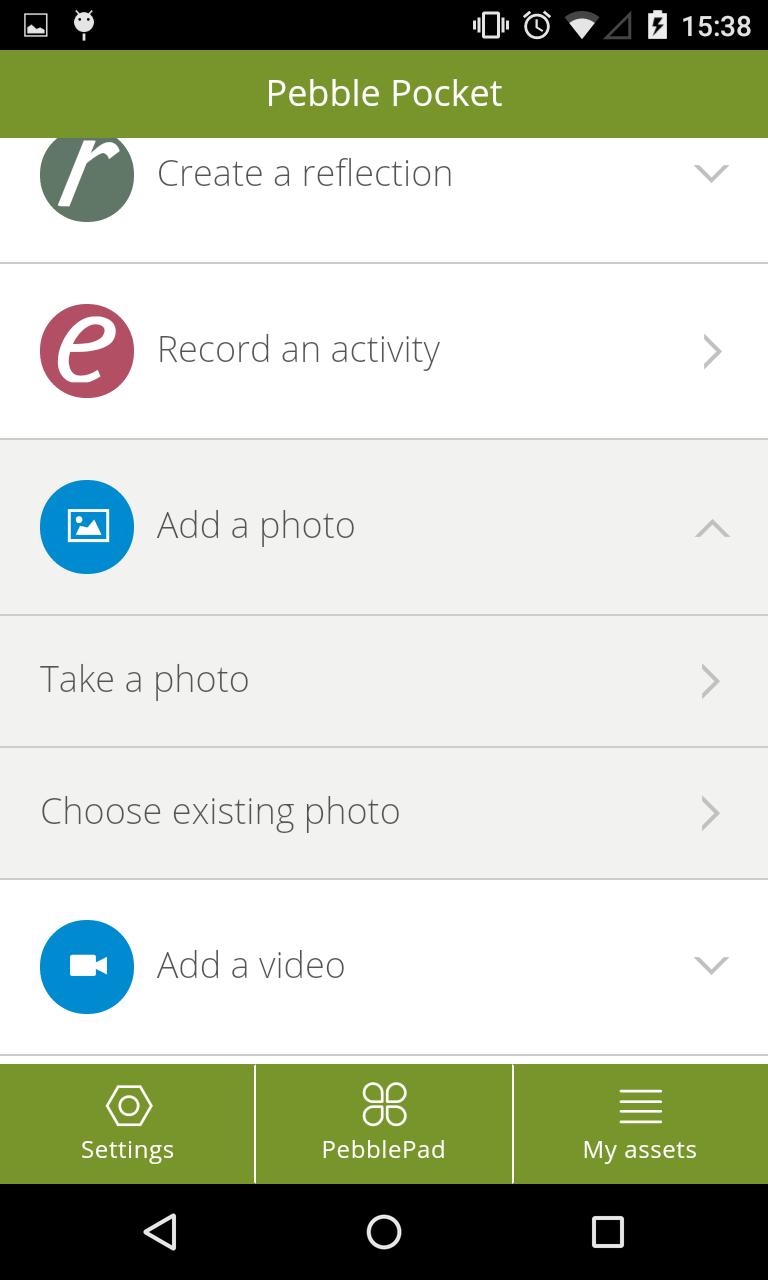The image size is (768, 1280).
Task: Open Settings hexagon icon
Action: coord(128,1106)
